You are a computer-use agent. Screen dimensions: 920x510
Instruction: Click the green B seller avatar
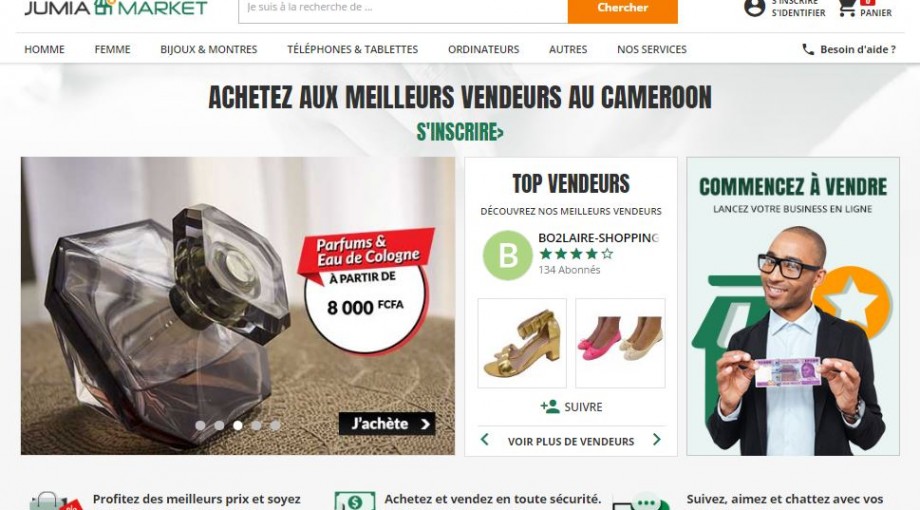pyautogui.click(x=508, y=255)
